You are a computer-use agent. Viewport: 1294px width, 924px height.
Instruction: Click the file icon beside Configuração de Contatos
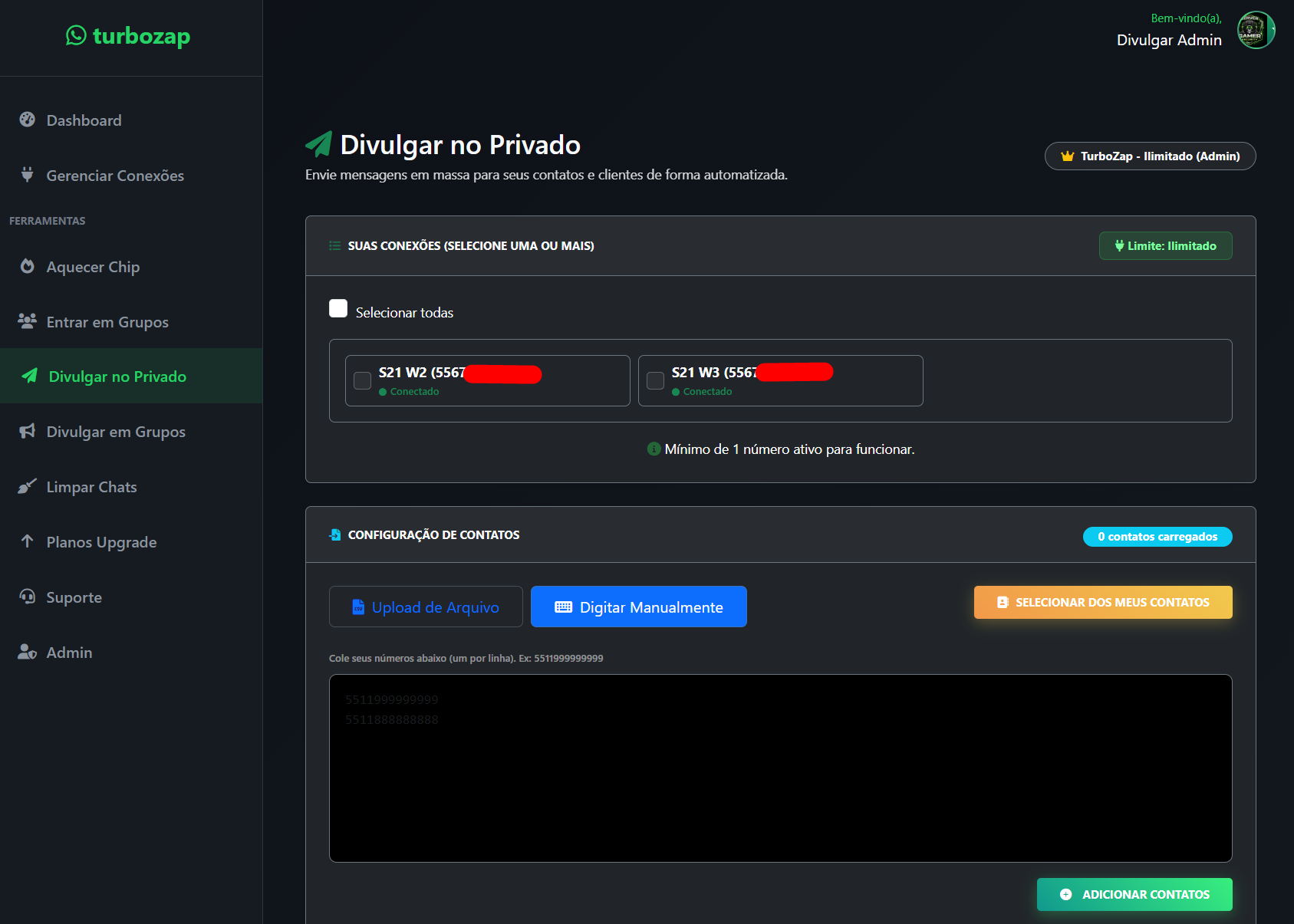(x=335, y=534)
